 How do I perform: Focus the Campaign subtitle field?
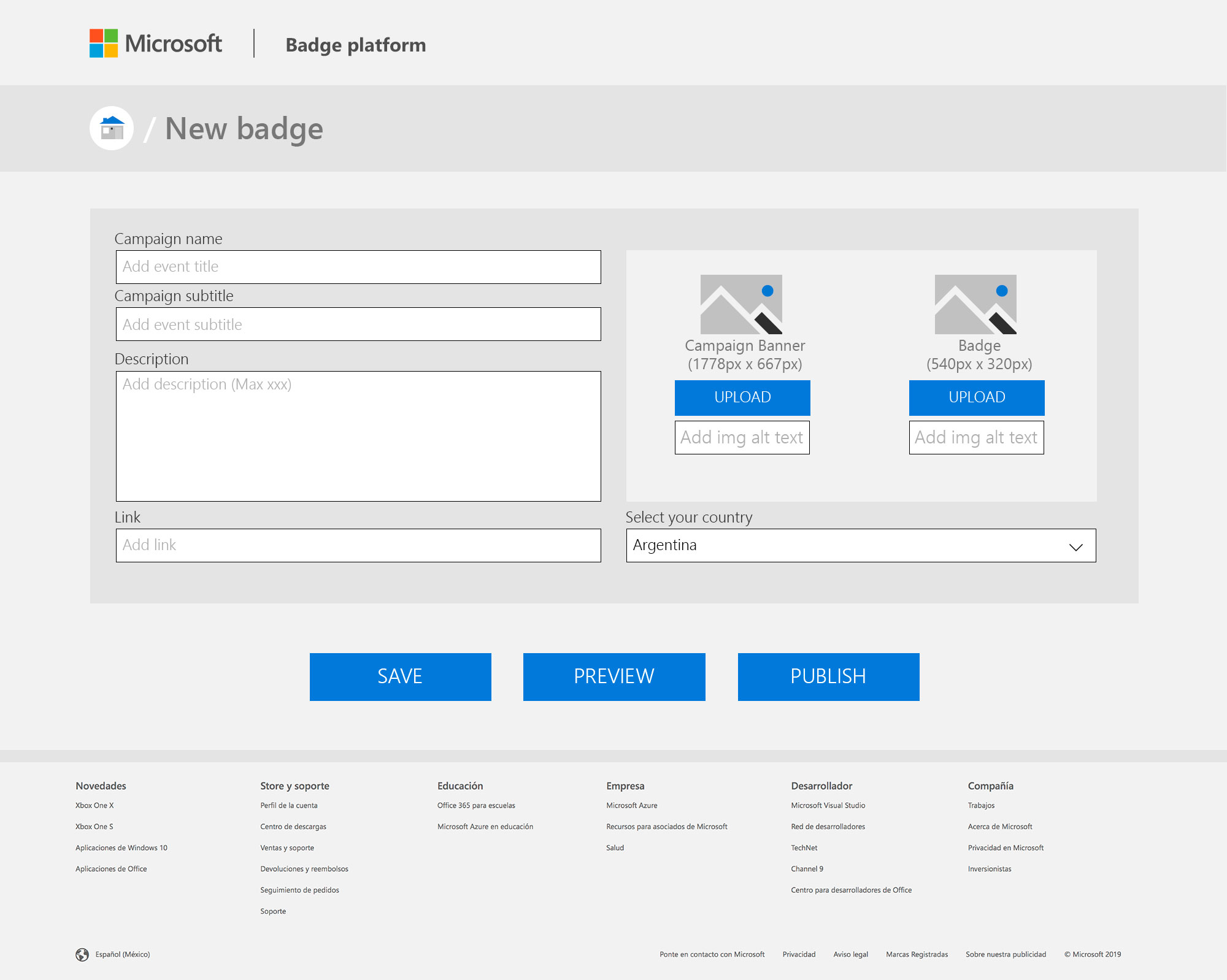point(358,324)
